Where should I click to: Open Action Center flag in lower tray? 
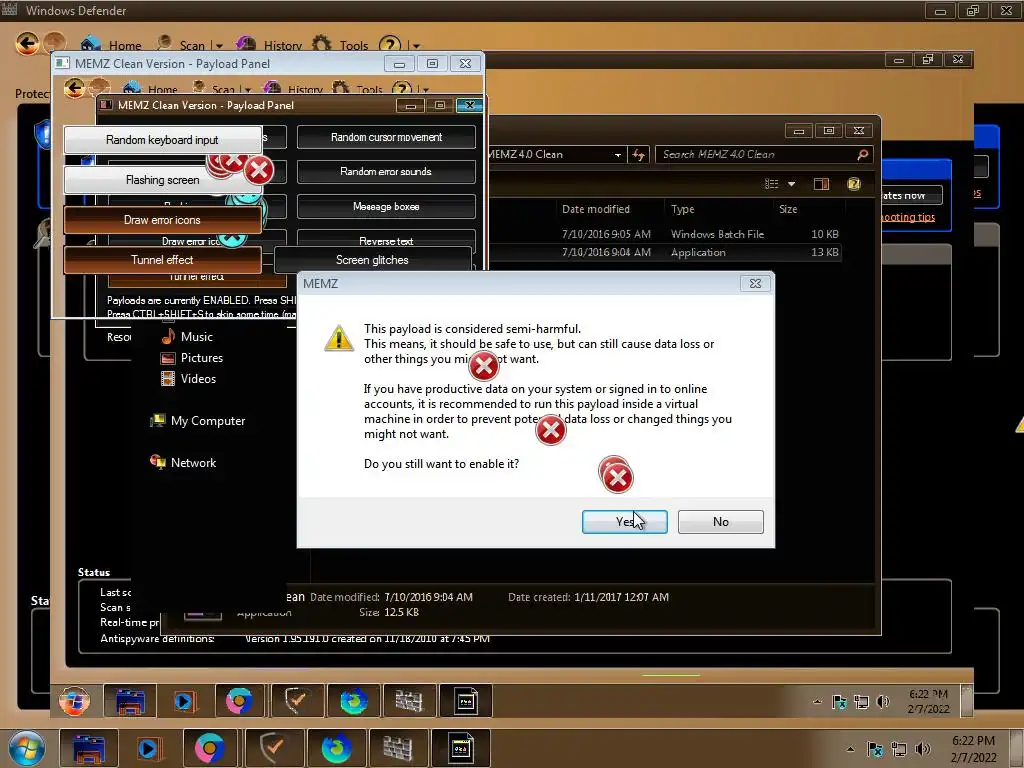(875, 749)
